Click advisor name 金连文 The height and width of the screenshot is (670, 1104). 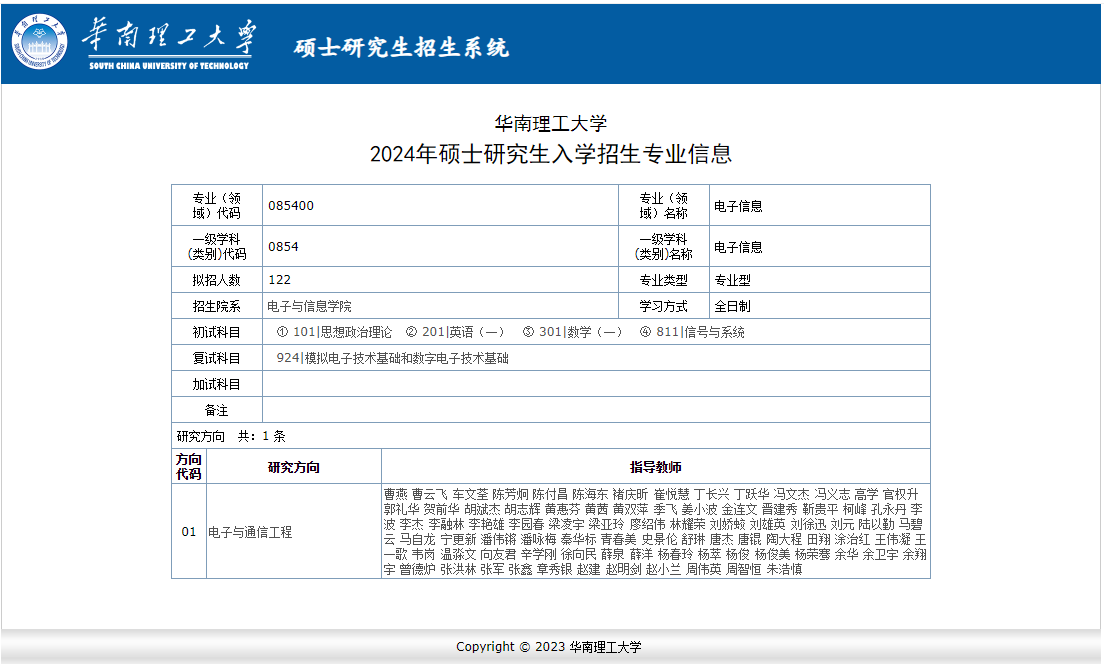739,510
